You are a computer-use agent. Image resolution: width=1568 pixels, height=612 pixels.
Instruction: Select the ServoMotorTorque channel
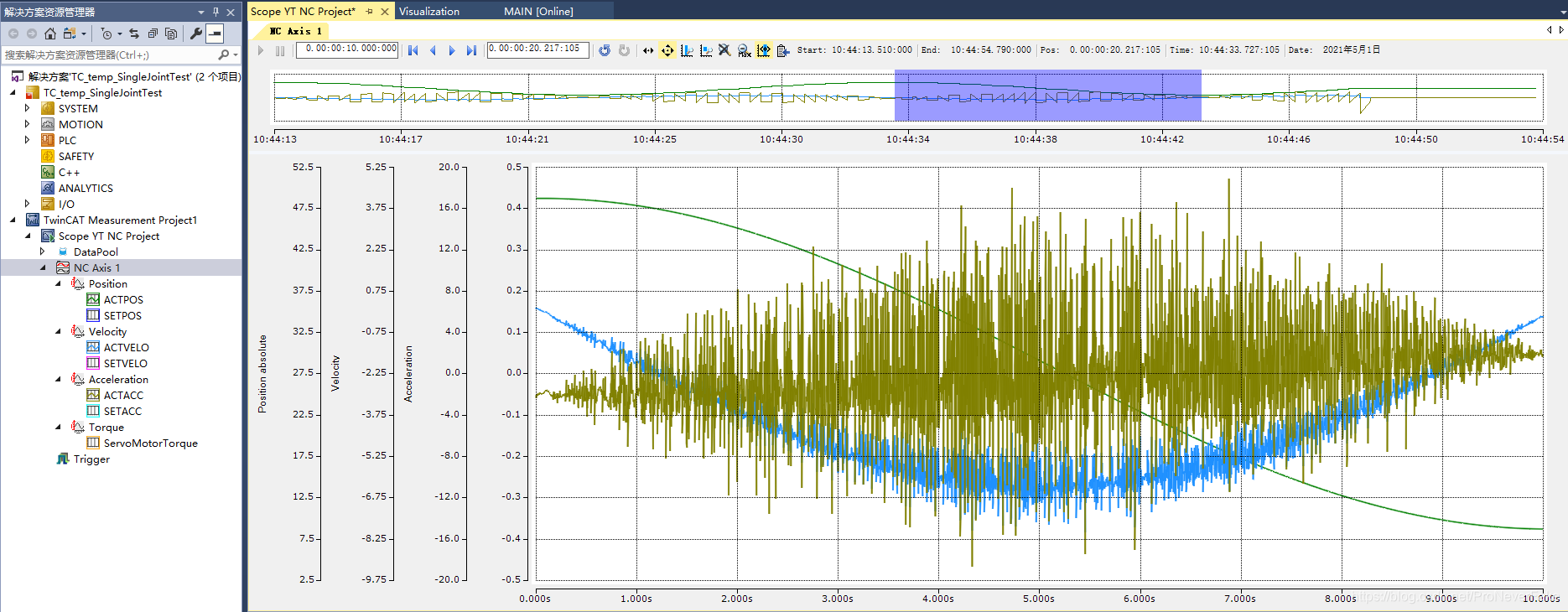150,443
